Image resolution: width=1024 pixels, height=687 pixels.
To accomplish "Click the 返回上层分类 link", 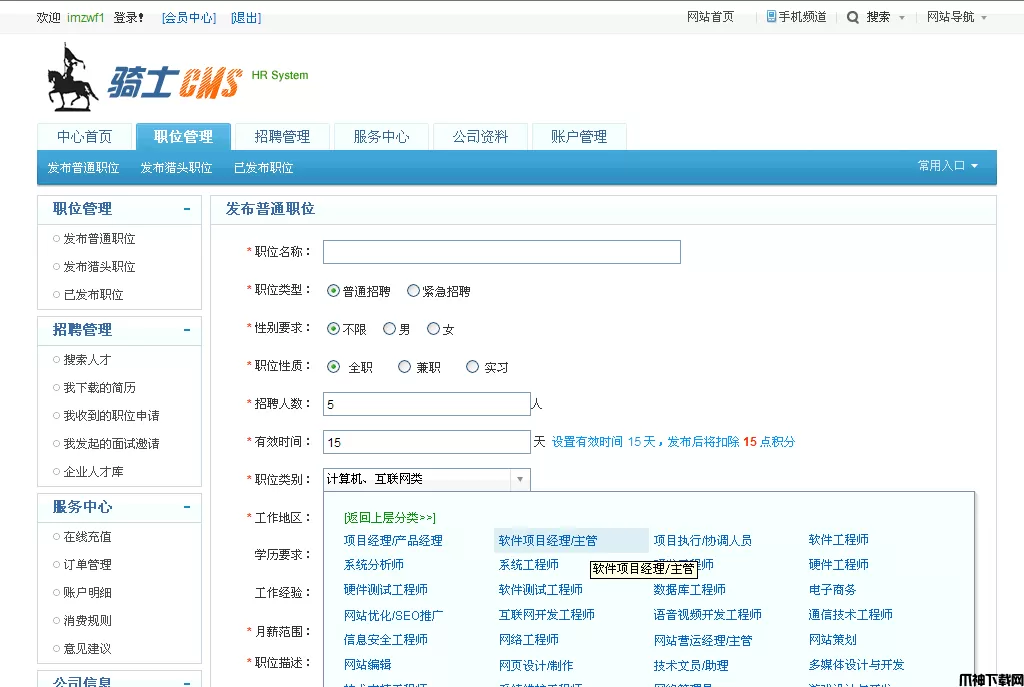I will [389, 517].
